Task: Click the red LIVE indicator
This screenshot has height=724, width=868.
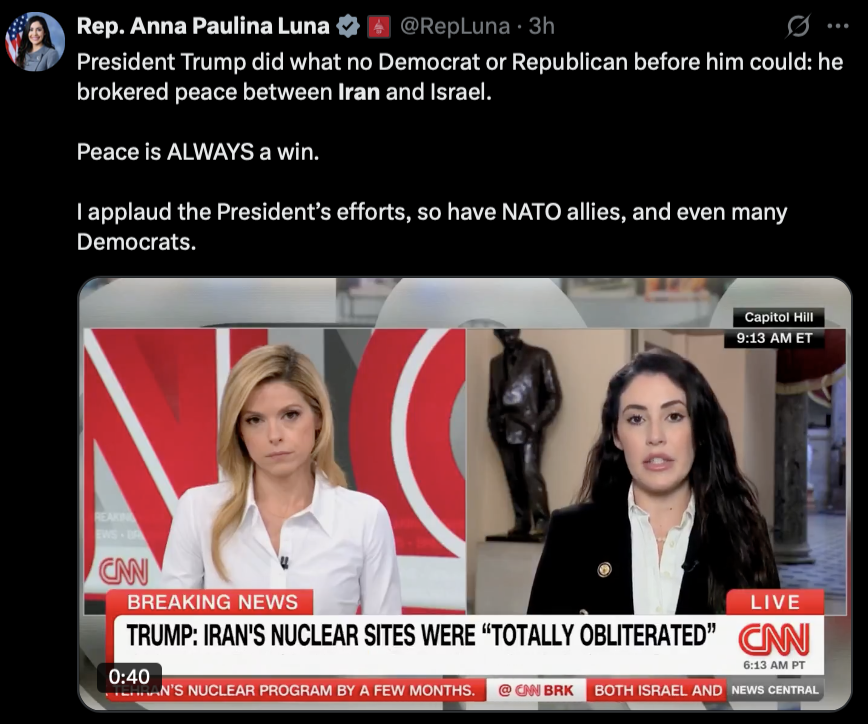Action: point(775,602)
